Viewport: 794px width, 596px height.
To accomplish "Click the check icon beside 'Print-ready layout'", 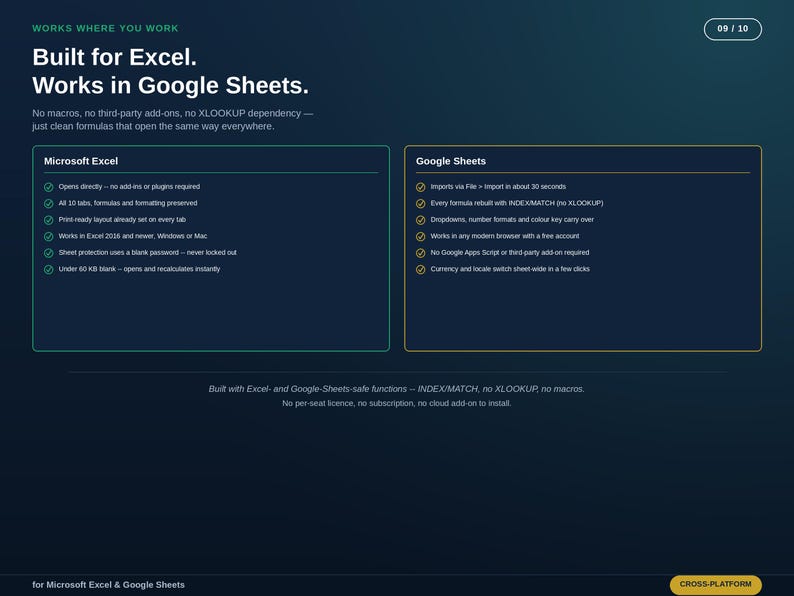I will 49,220.
